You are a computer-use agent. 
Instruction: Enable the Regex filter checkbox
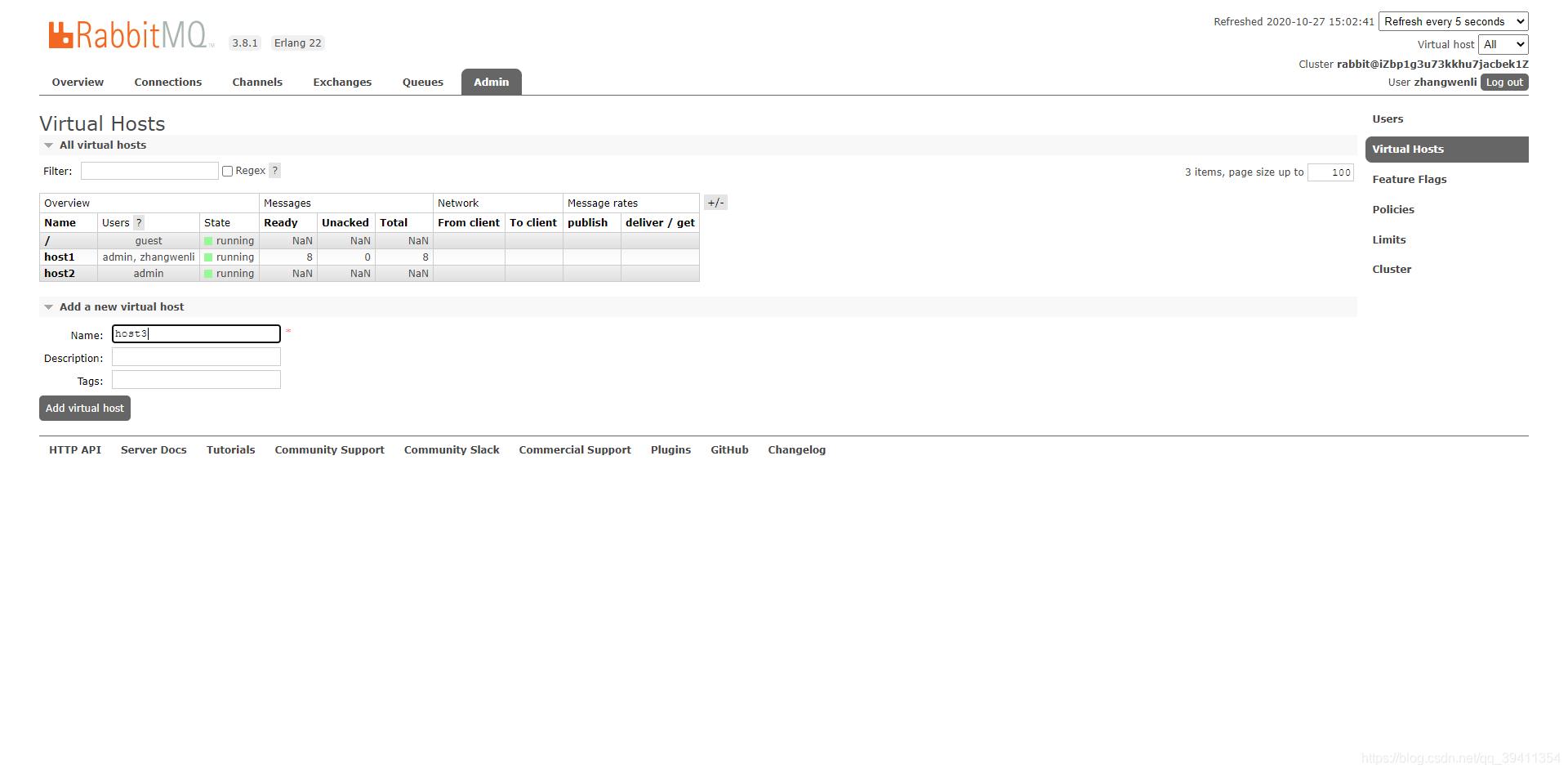click(228, 172)
